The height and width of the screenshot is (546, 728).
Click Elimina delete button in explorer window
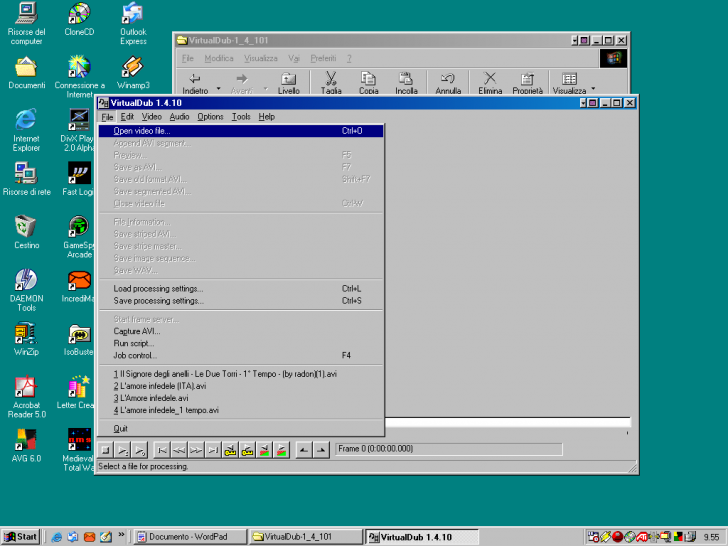(x=490, y=84)
